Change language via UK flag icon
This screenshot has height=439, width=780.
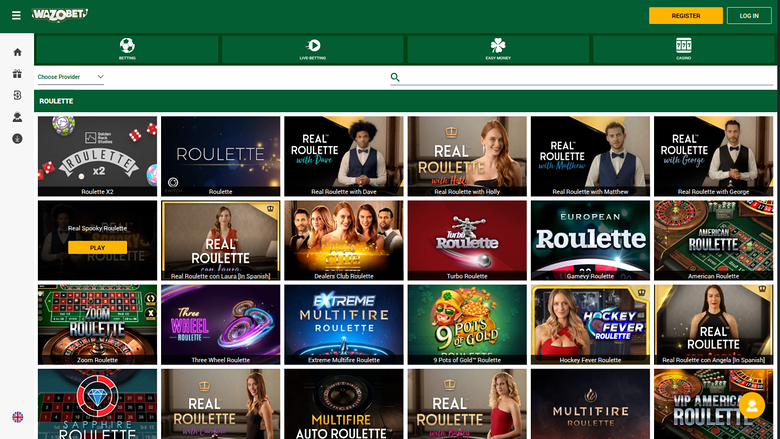(x=17, y=417)
